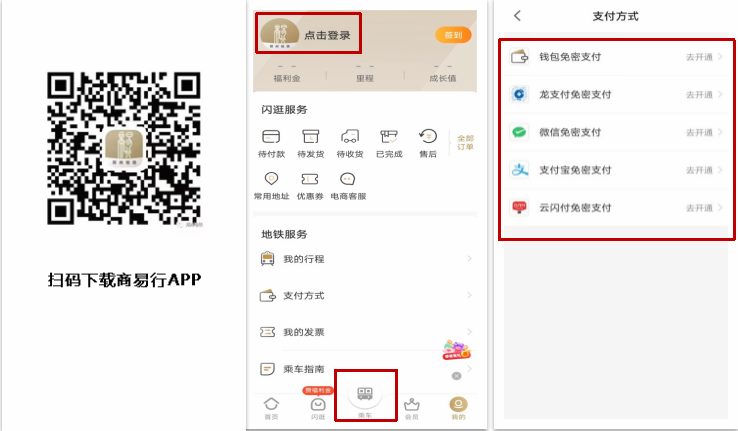Go back from 支付方式 page

517,16
